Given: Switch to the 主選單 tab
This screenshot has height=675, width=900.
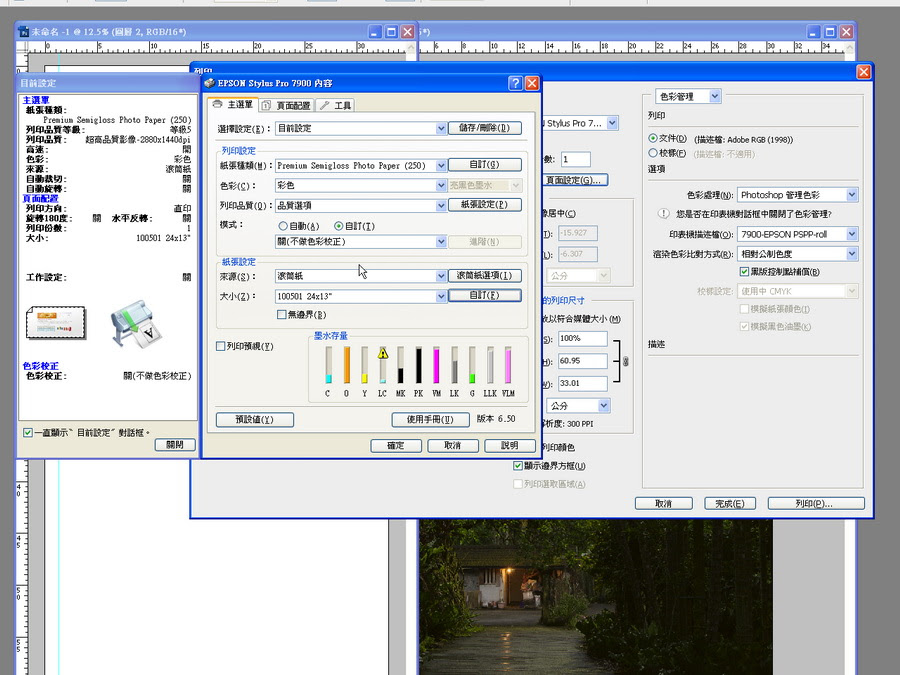Looking at the screenshot, I should [233, 104].
